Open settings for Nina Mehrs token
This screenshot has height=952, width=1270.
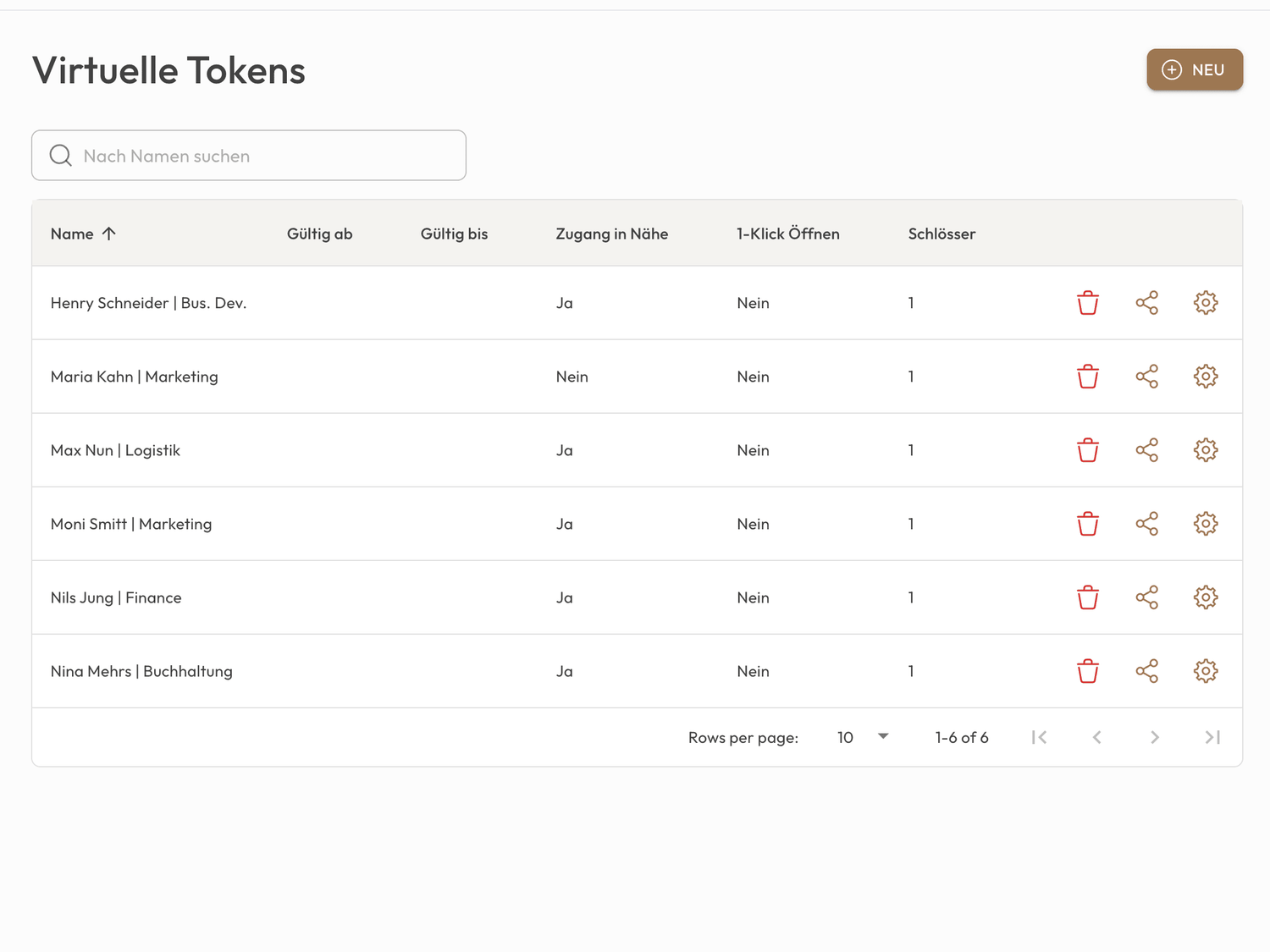[1206, 671]
